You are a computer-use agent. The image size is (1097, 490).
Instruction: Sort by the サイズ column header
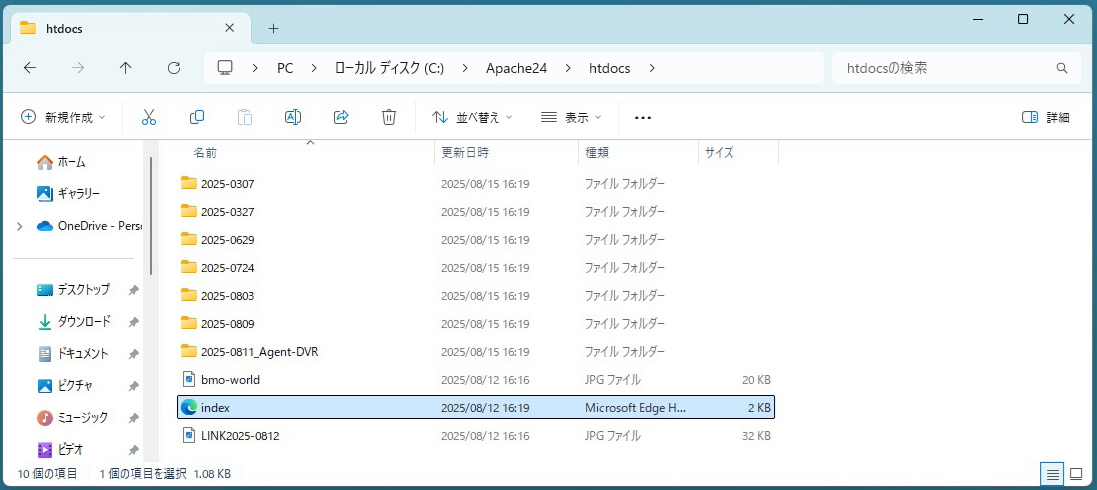pos(719,153)
